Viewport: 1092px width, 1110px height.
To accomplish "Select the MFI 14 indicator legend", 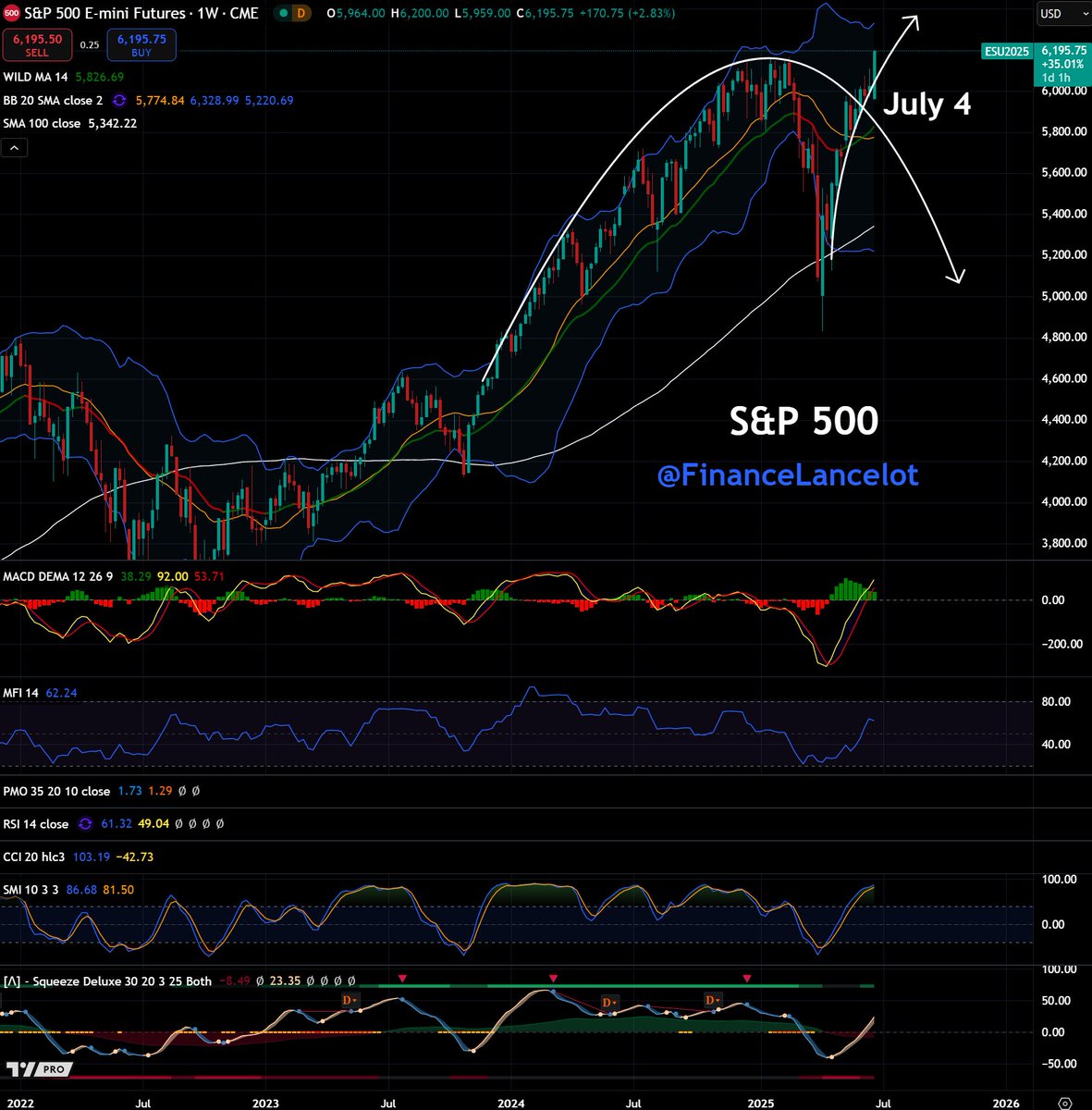I will coord(19,693).
